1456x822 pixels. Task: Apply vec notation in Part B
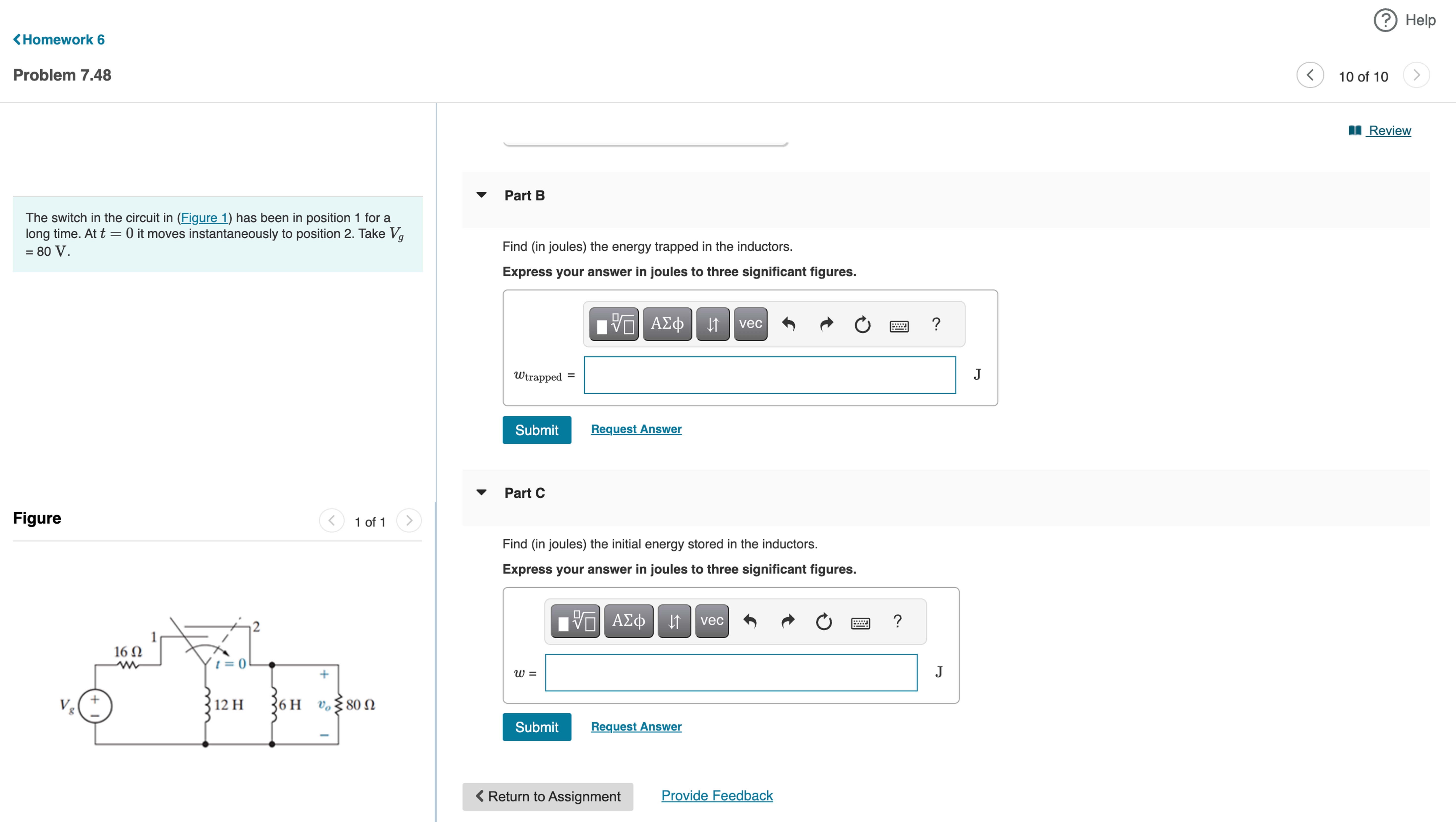point(751,324)
